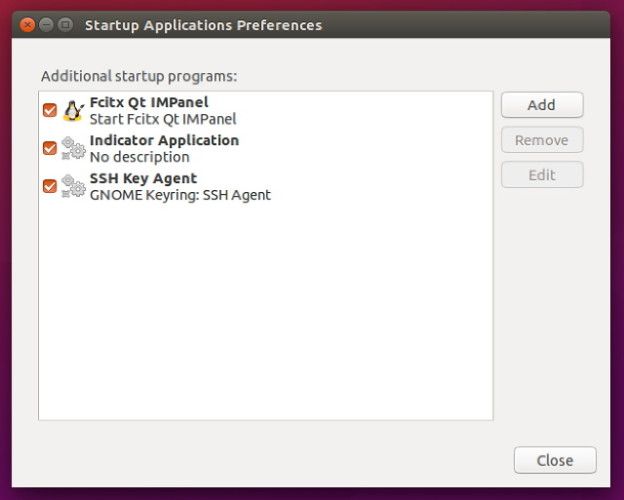Click the "No description" text

click(x=140, y=157)
